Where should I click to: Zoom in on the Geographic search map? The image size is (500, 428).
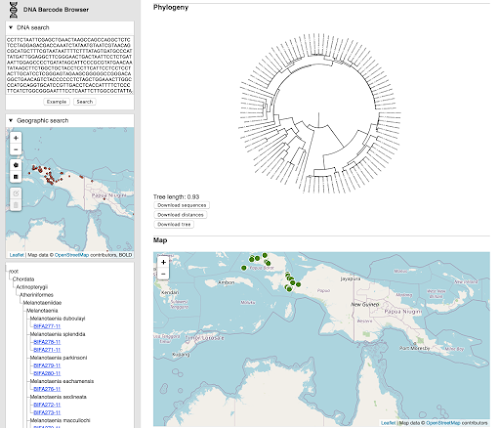pos(16,138)
